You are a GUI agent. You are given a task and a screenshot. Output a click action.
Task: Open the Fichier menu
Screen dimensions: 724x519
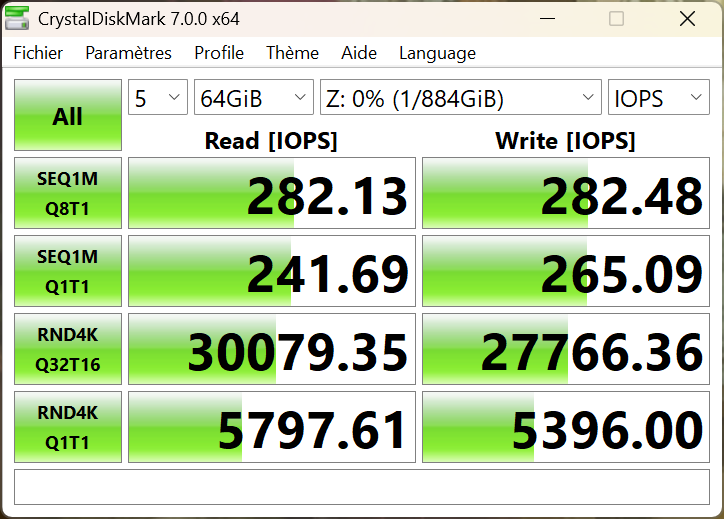[x=38, y=53]
